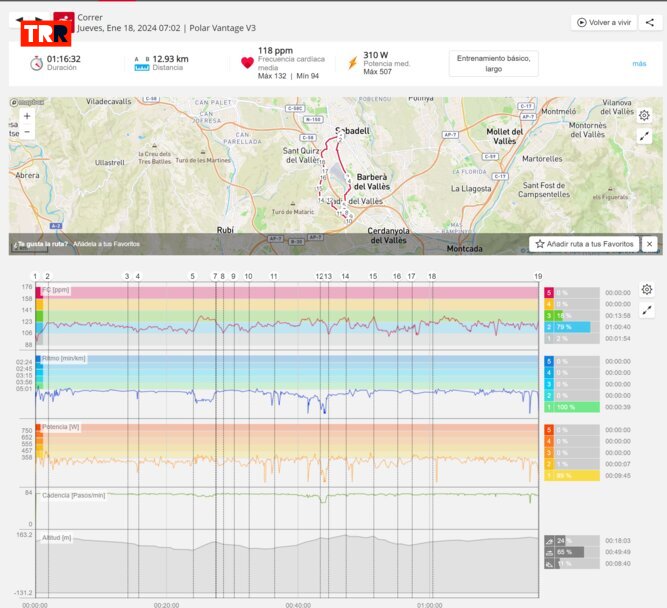Expand the charts with the arrows icon

(647, 311)
